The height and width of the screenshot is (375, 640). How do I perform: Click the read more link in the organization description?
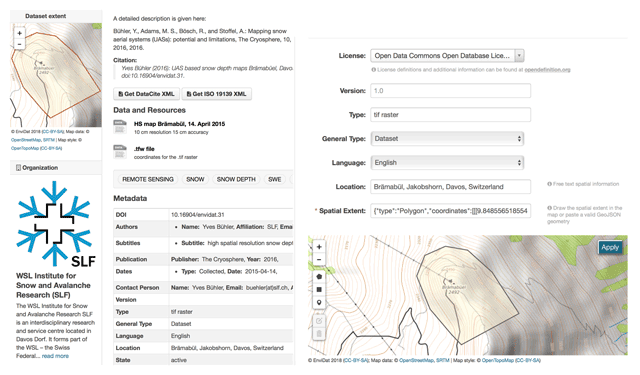pos(55,356)
